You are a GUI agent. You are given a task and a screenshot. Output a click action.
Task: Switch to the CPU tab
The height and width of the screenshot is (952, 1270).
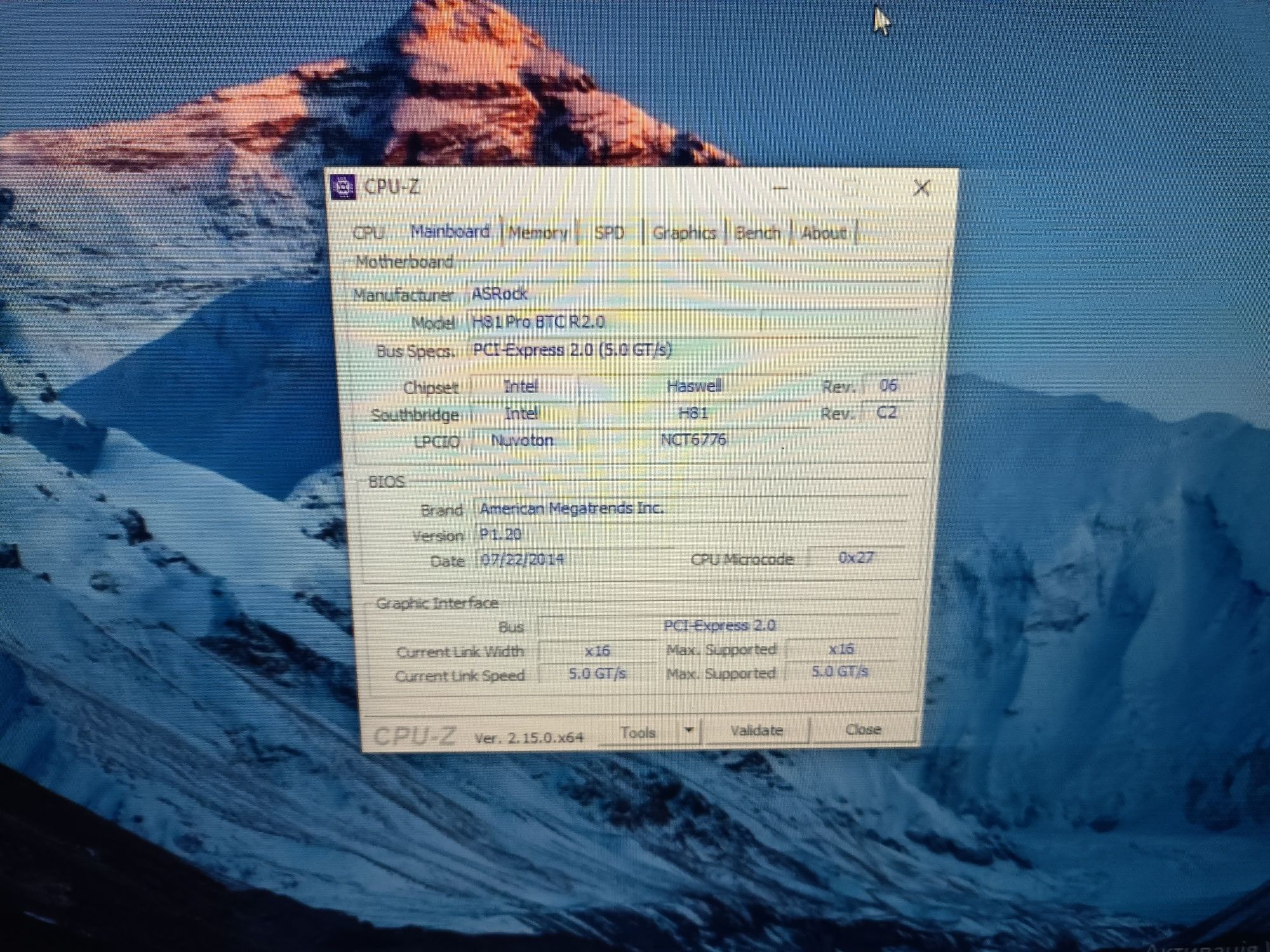coord(368,232)
